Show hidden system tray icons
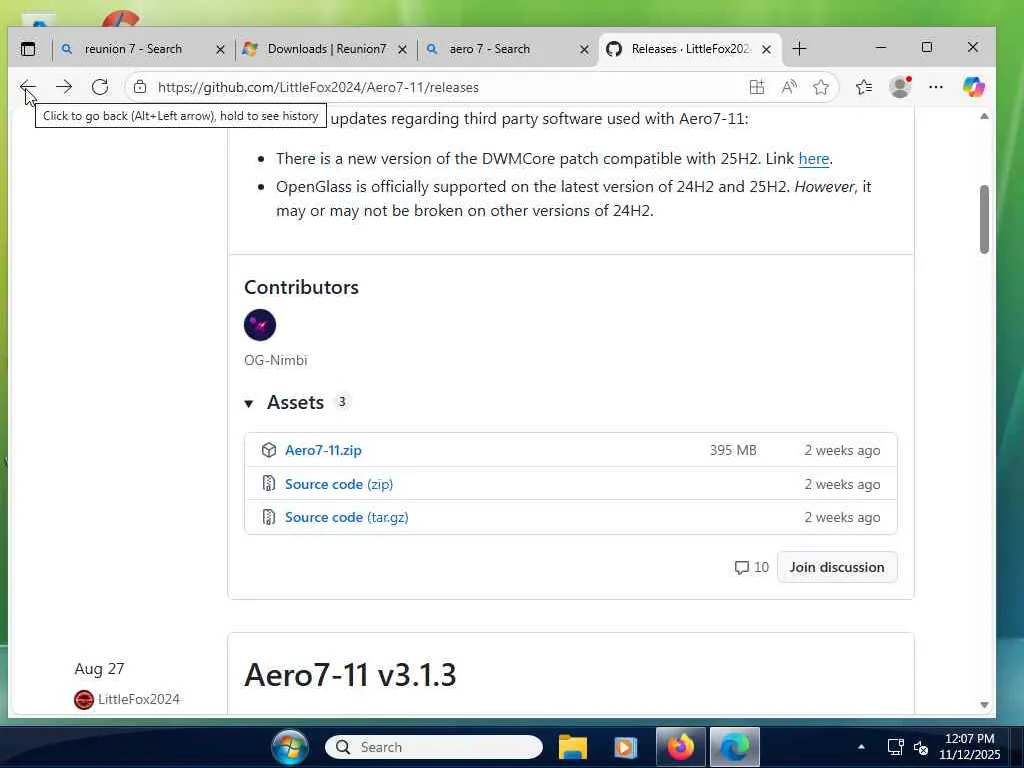This screenshot has height=768, width=1024. (861, 746)
